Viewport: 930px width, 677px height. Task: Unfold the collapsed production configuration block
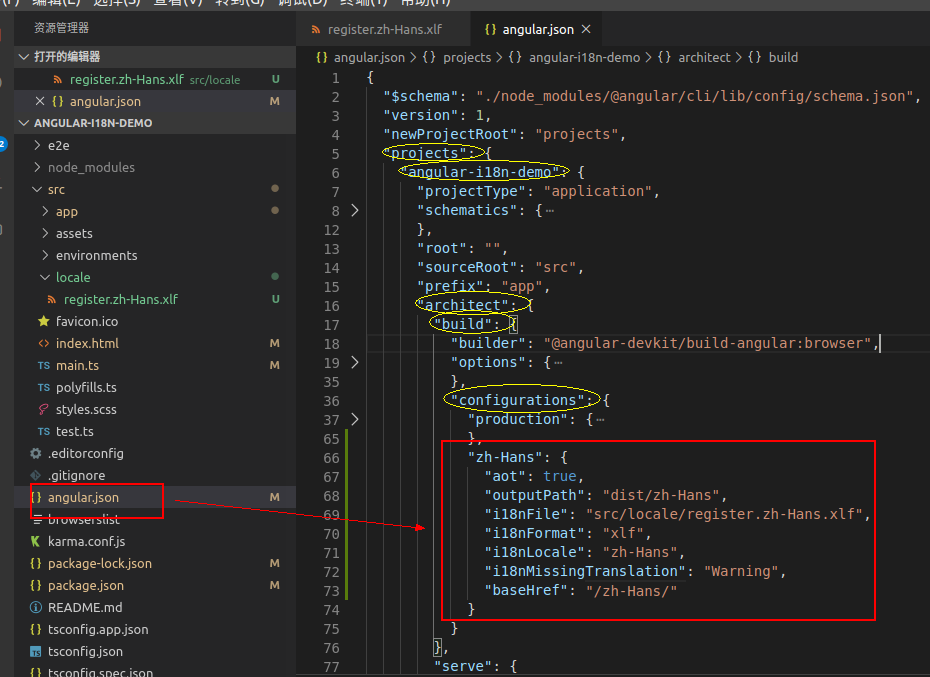coord(354,419)
